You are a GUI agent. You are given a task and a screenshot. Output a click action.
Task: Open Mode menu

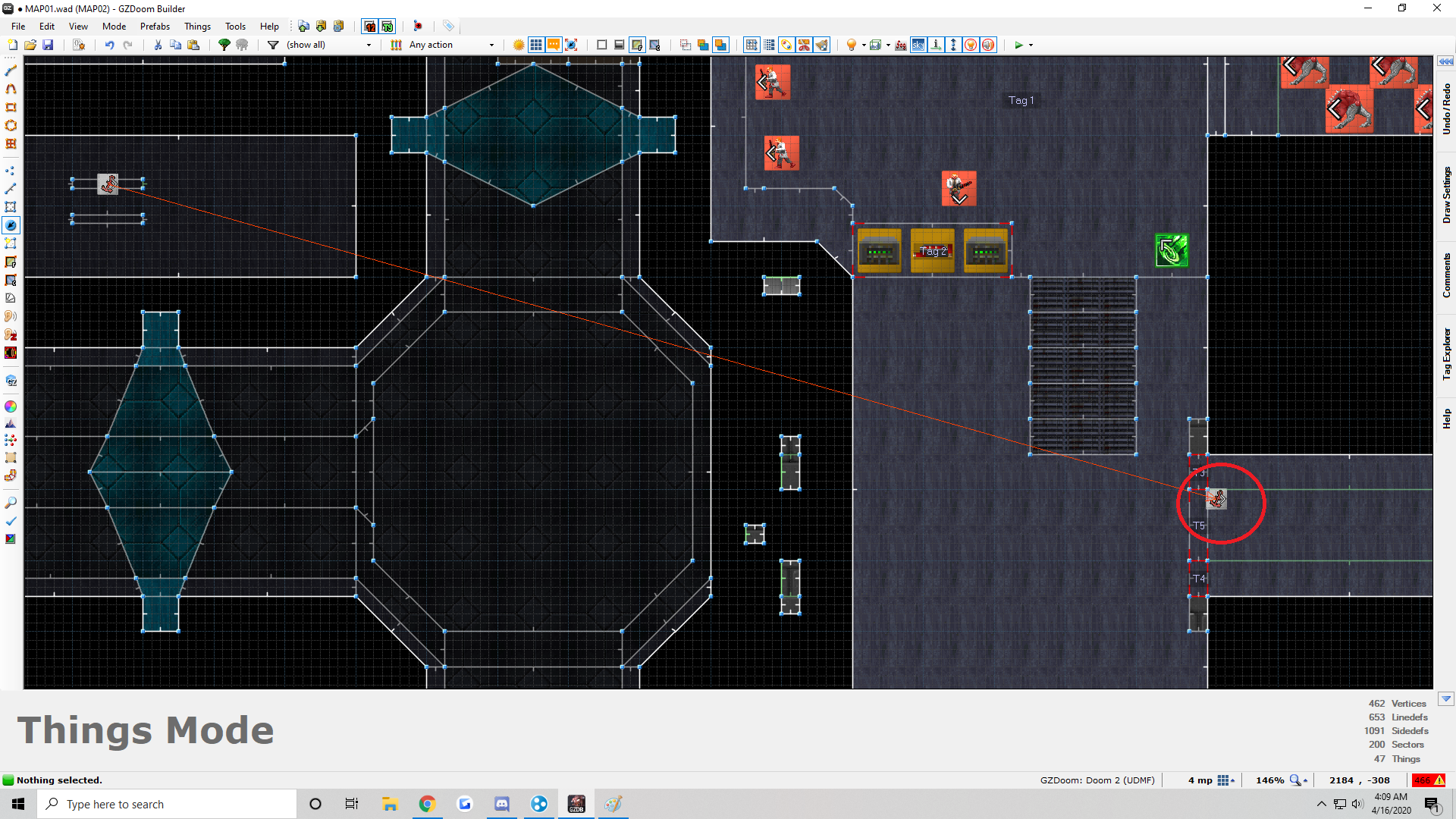pos(115,27)
